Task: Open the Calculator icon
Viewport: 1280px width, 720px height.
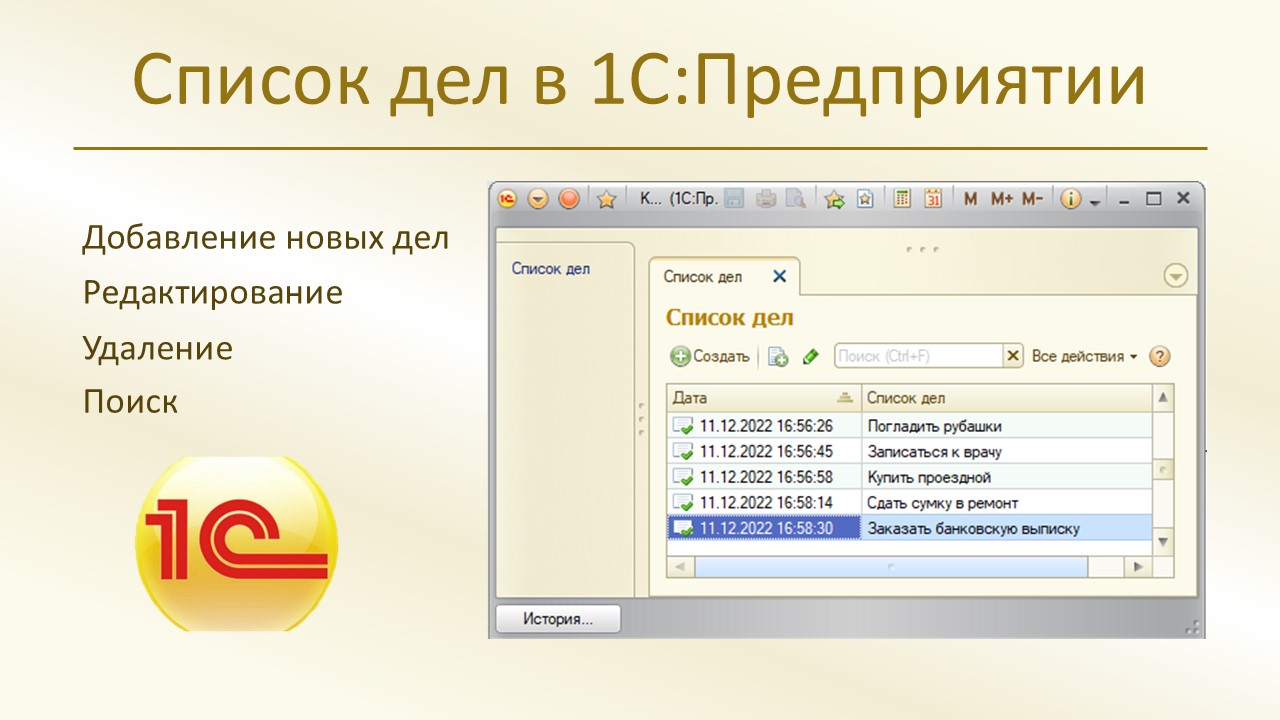Action: click(902, 199)
